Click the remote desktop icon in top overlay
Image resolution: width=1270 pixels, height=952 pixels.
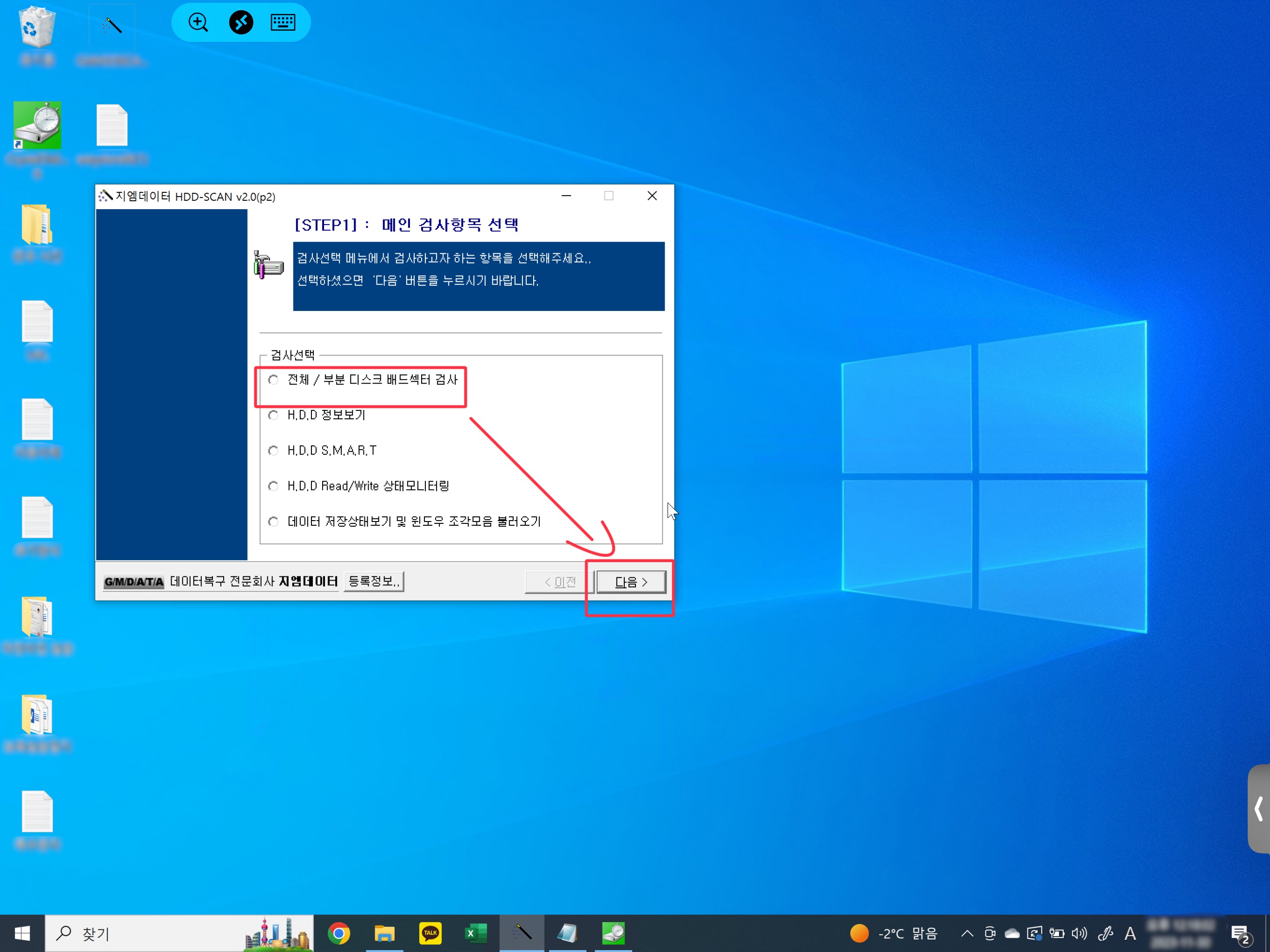pos(240,22)
